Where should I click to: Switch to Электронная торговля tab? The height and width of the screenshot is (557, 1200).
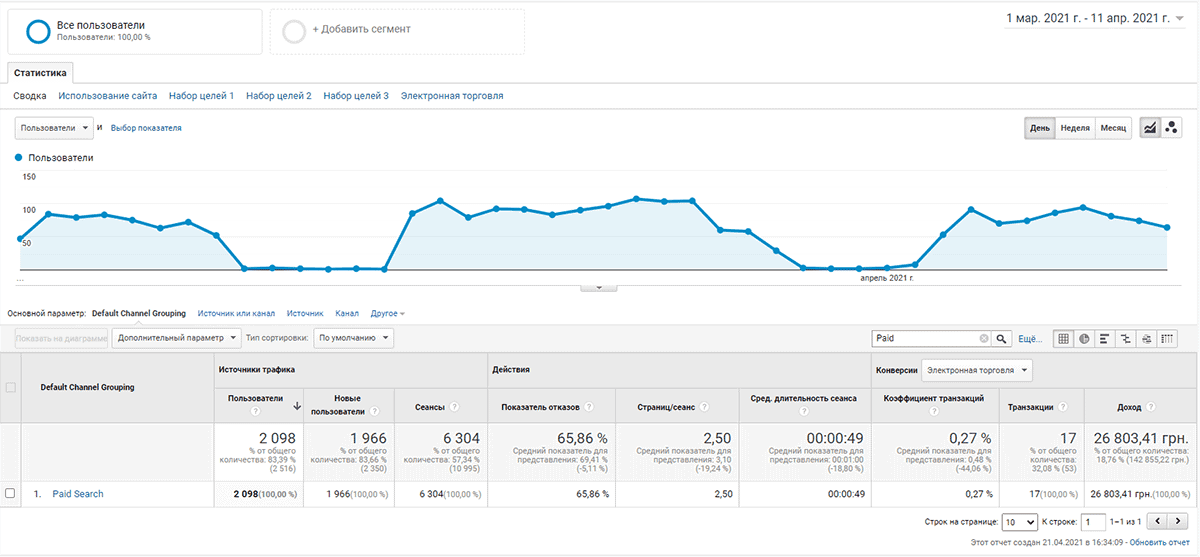point(452,96)
